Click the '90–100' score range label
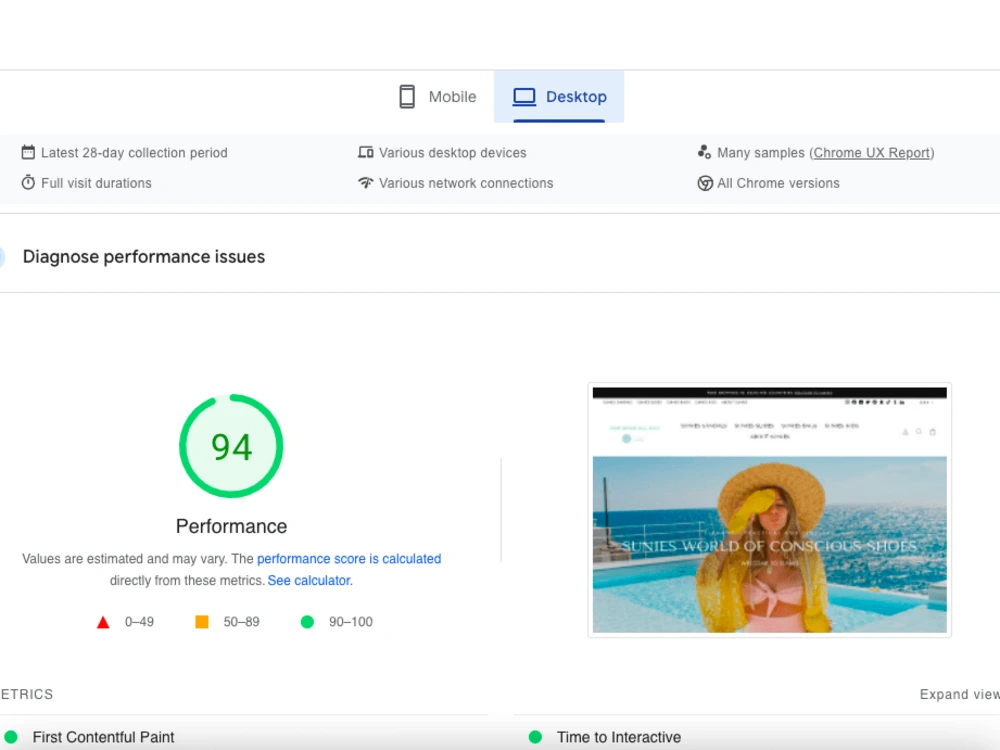 pyautogui.click(x=351, y=622)
